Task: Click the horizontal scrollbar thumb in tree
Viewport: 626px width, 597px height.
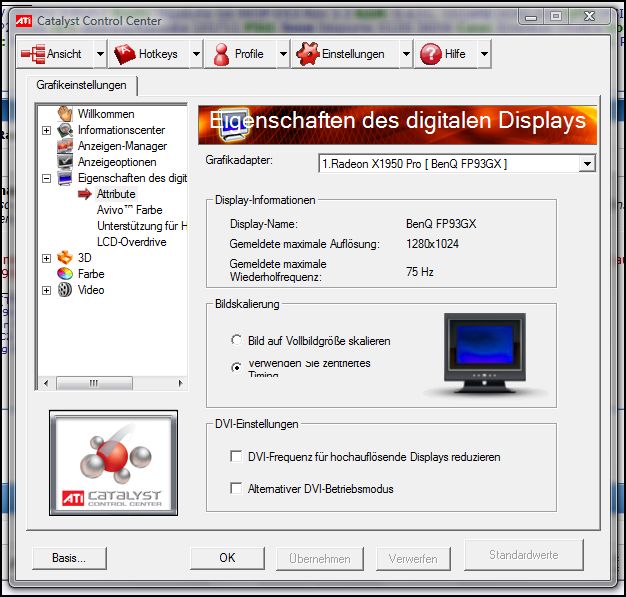Action: tap(94, 383)
